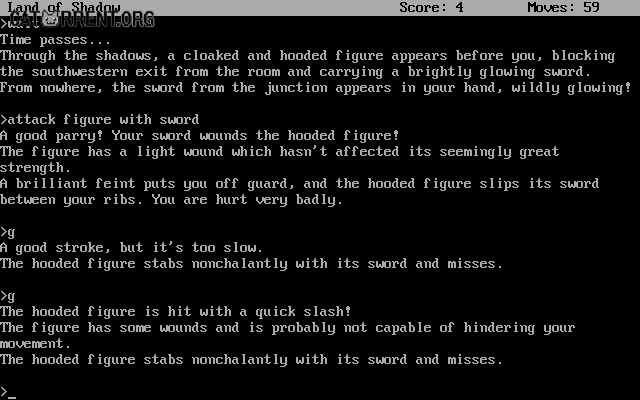
Task: Click the 'Moves: 59' counter
Action: click(563, 7)
